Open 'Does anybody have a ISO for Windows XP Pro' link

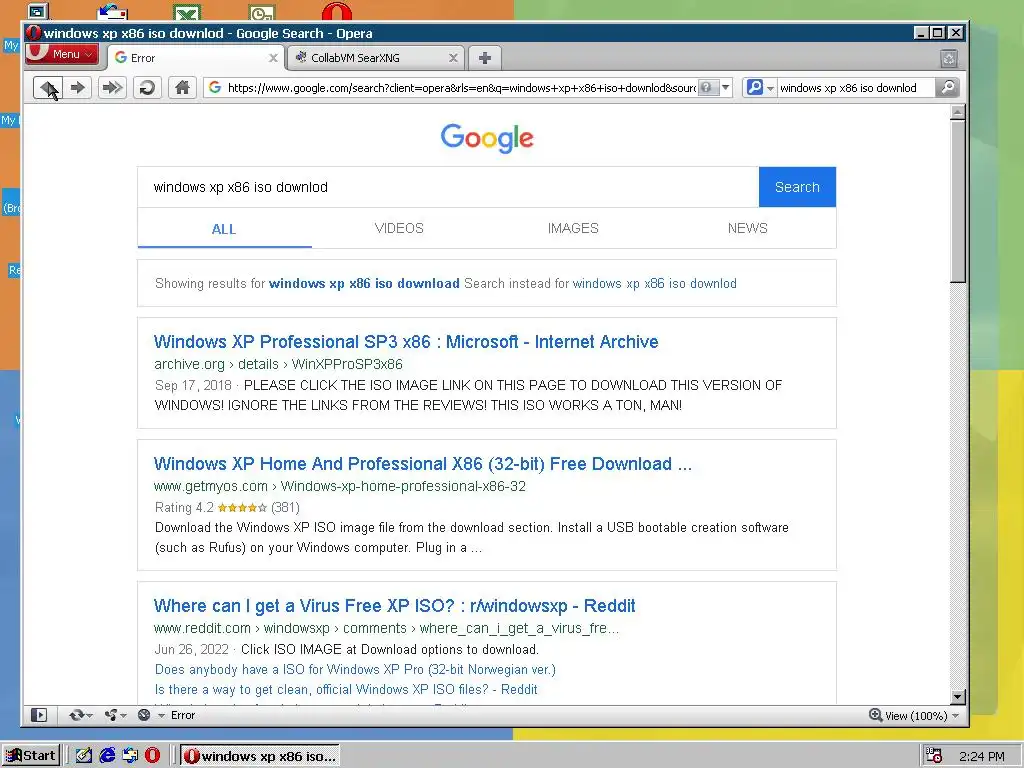pyautogui.click(x=355, y=669)
